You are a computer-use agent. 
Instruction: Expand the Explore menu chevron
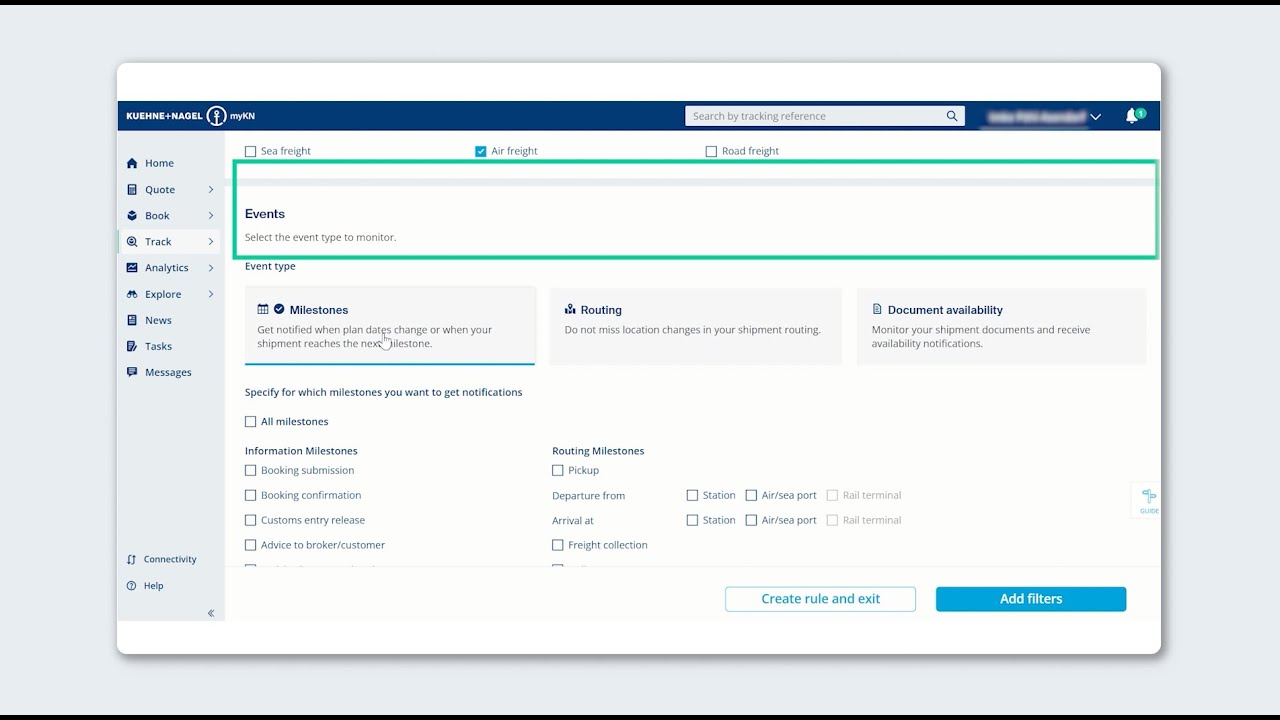211,294
